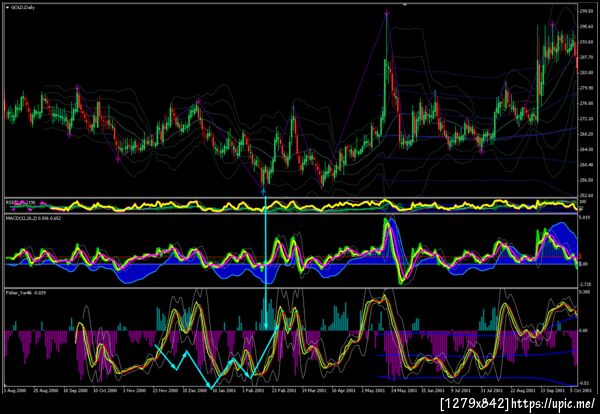Click the 22 Aug 2001 date label

coord(524,390)
